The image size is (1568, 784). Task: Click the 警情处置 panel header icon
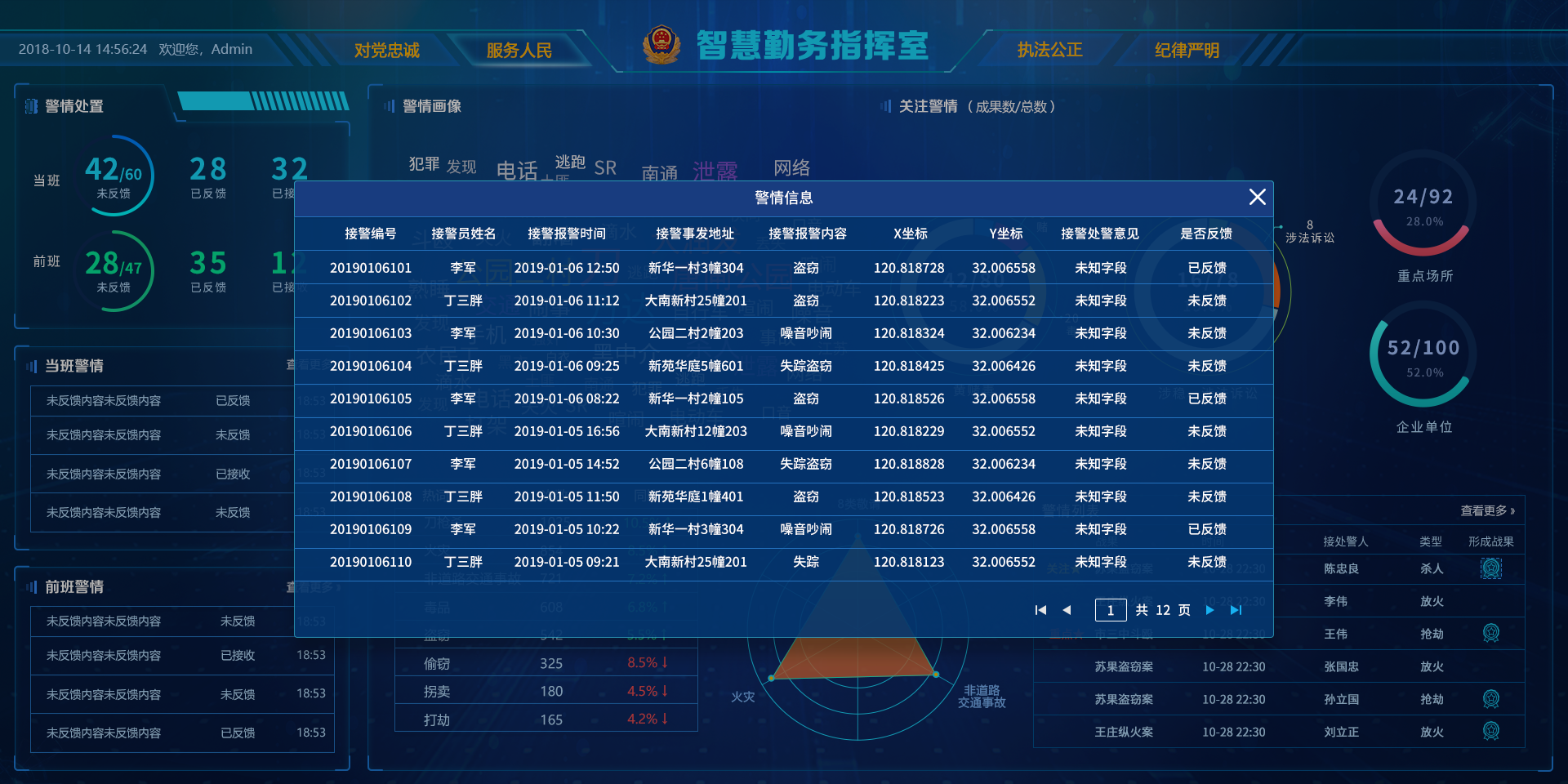31,106
